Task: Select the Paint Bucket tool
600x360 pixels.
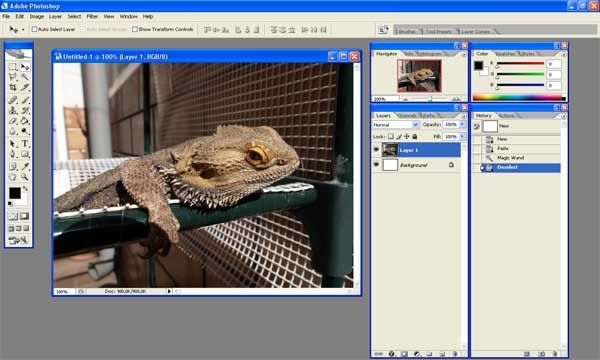Action: pos(25,121)
